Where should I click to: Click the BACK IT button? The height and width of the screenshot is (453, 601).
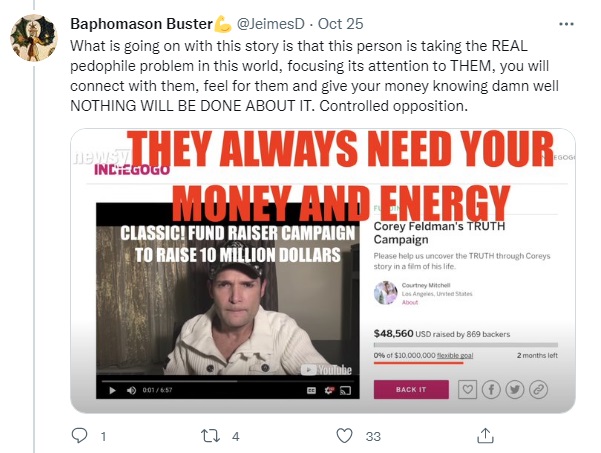tap(411, 389)
